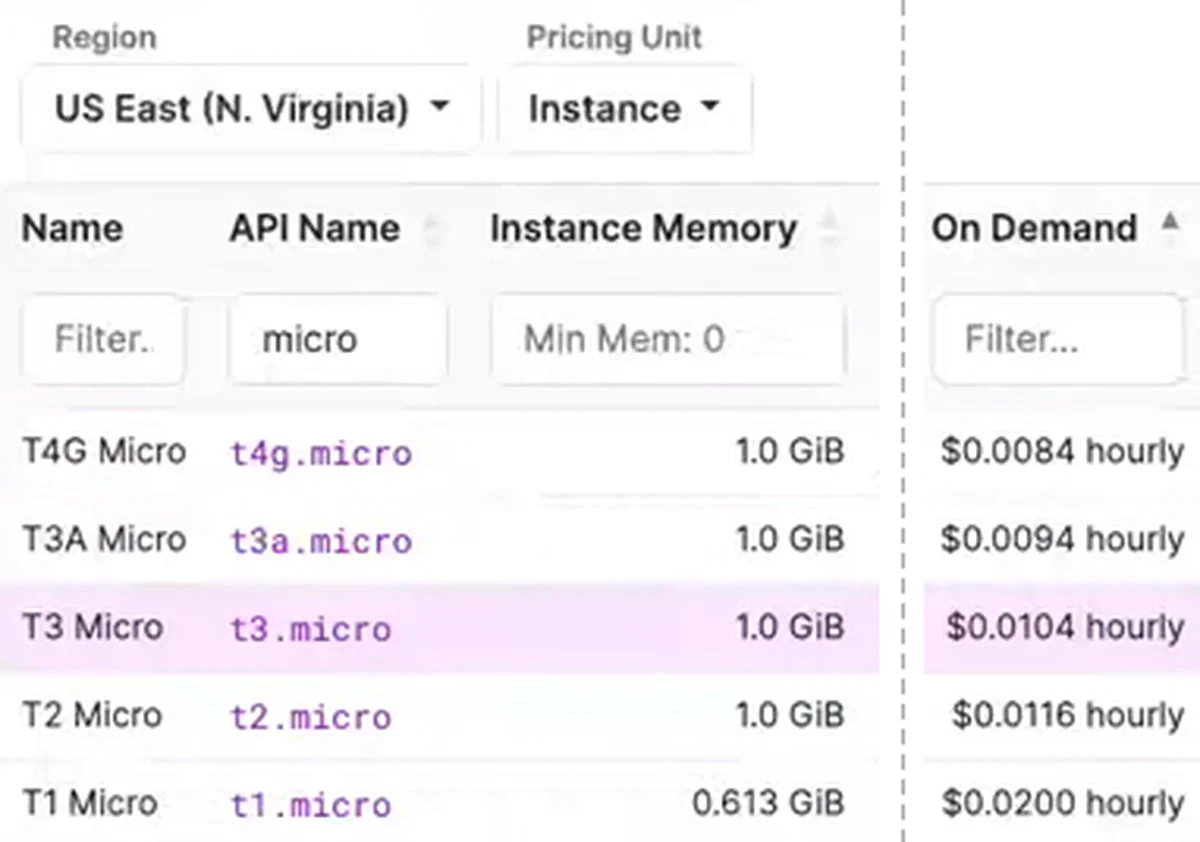Click the 0.613 GiB memory cell
This screenshot has height=842, width=1200.
click(x=768, y=802)
